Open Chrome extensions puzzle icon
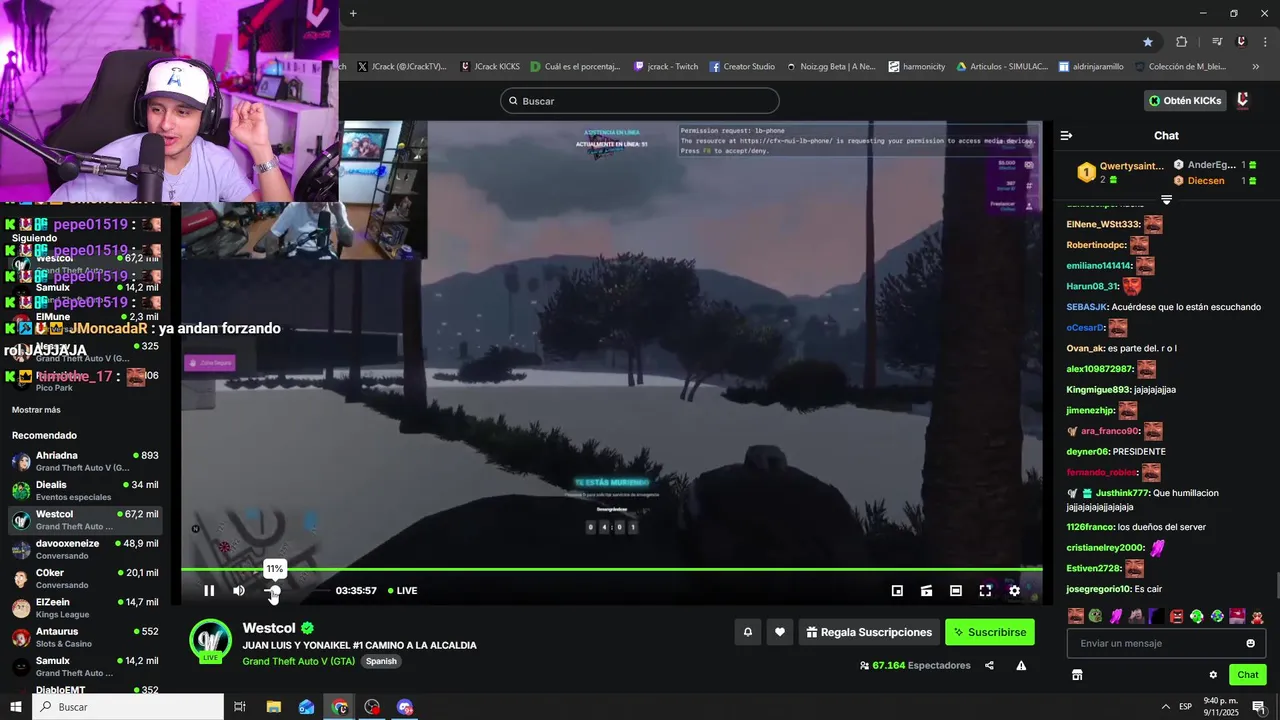The width and height of the screenshot is (1280, 720). (x=1182, y=42)
